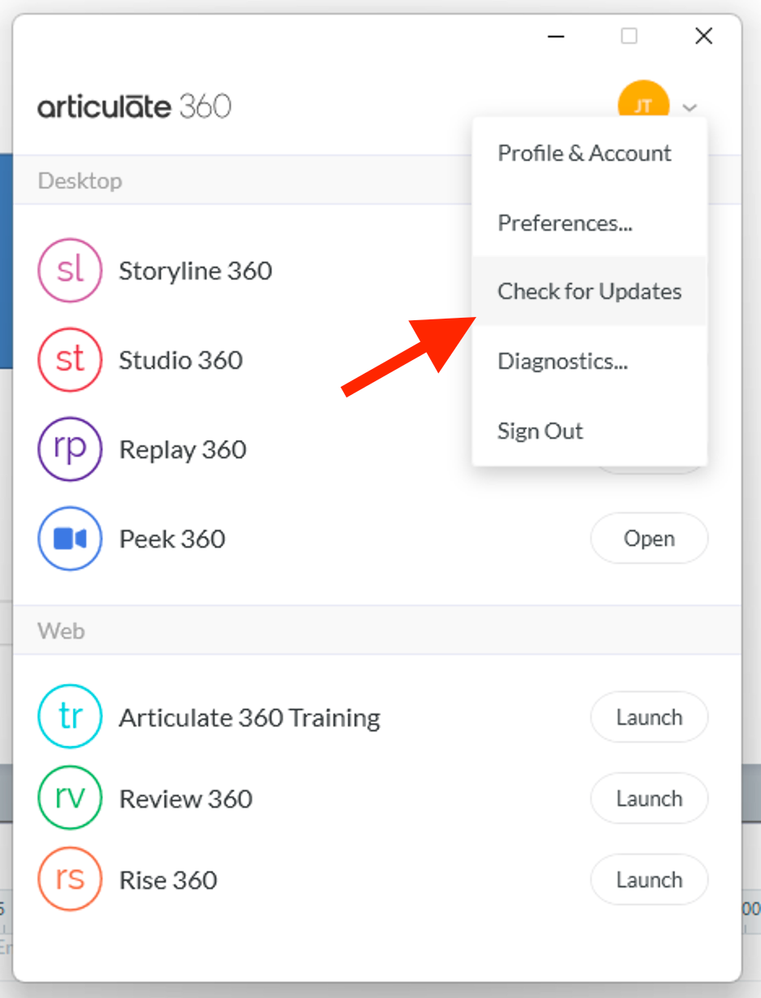Click Sign Out in the menu
The image size is (761, 998).
coord(540,431)
